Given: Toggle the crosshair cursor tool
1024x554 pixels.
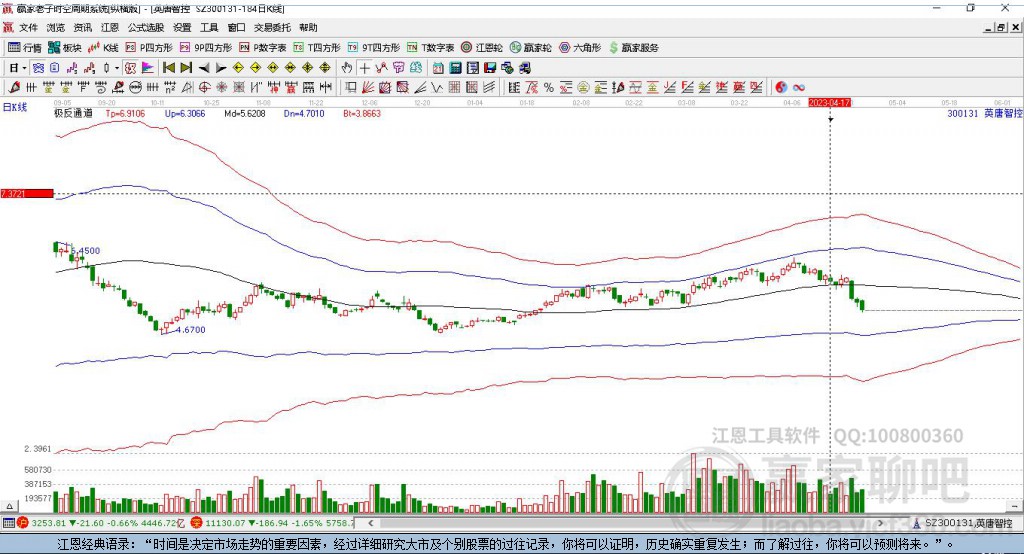Looking at the screenshot, I should point(364,67).
